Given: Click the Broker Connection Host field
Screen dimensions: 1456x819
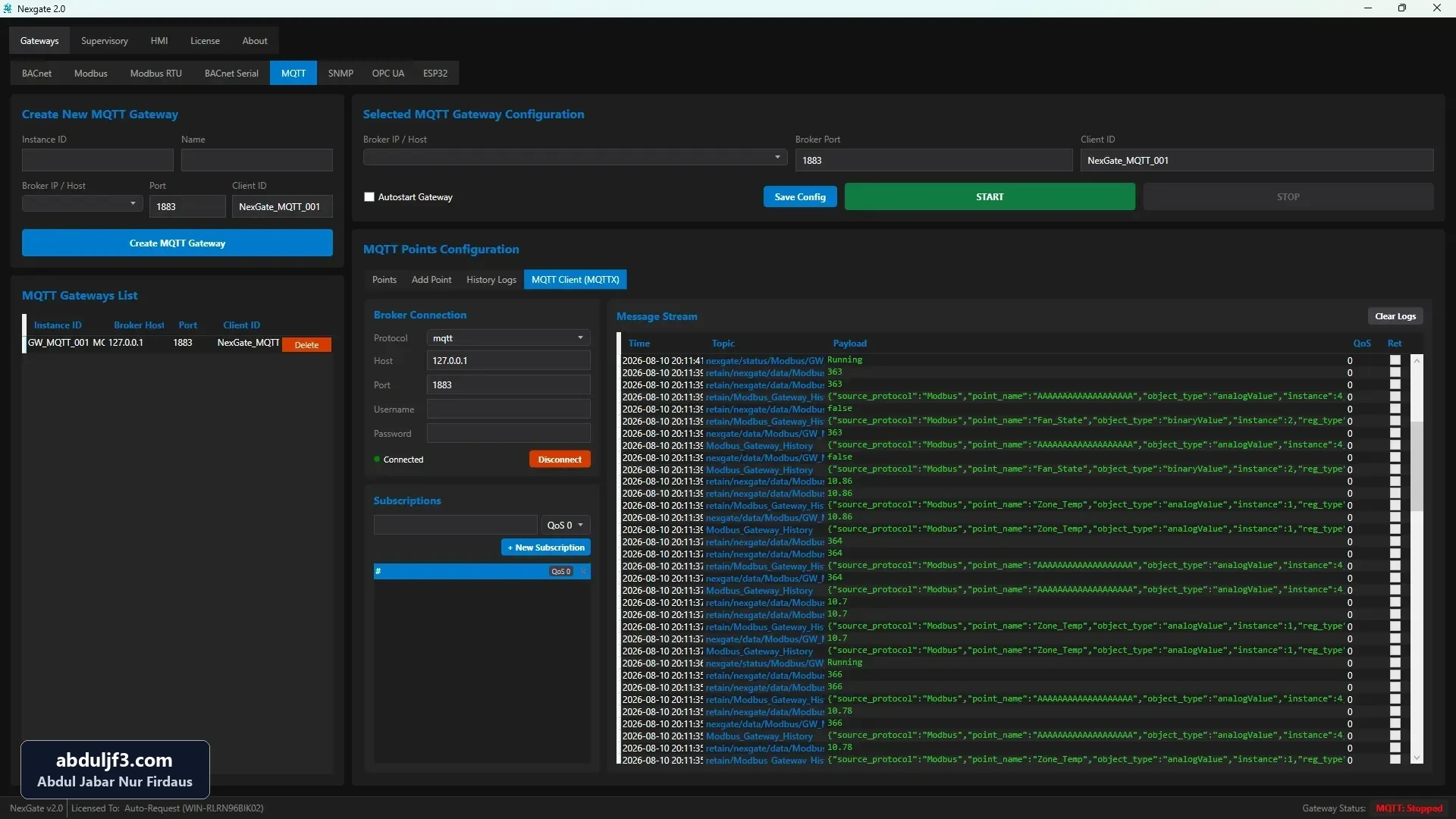Looking at the screenshot, I should click(x=508, y=361).
